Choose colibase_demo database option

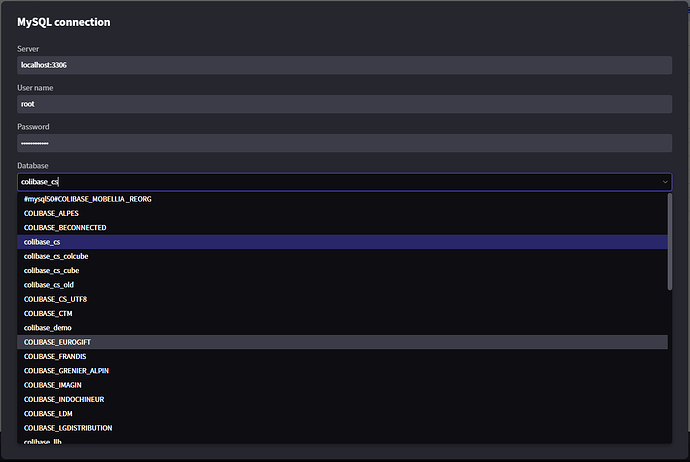pyautogui.click(x=48, y=328)
